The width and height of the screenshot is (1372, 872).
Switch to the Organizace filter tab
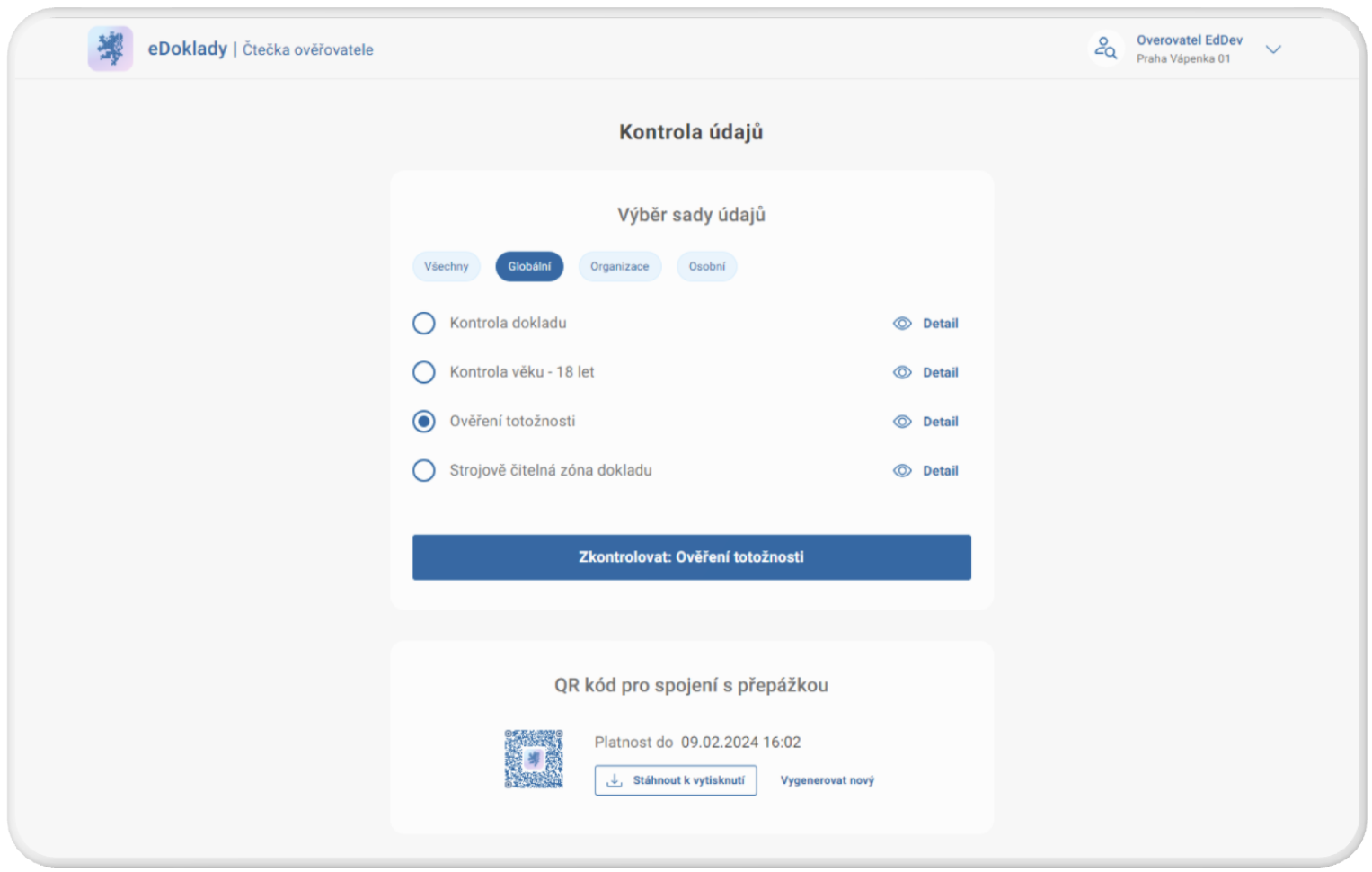click(x=619, y=267)
